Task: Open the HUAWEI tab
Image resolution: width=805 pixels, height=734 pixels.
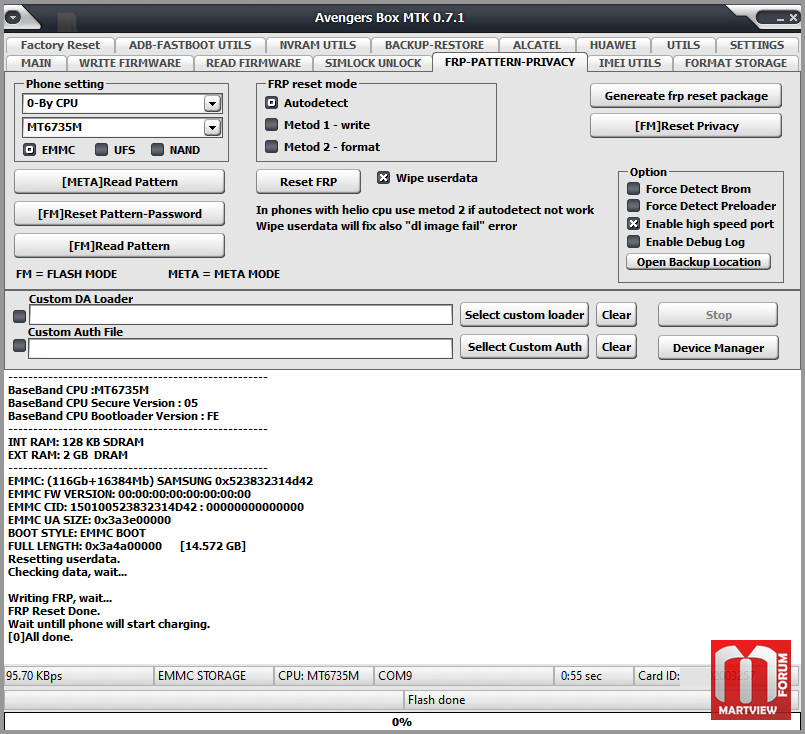Action: click(x=613, y=45)
